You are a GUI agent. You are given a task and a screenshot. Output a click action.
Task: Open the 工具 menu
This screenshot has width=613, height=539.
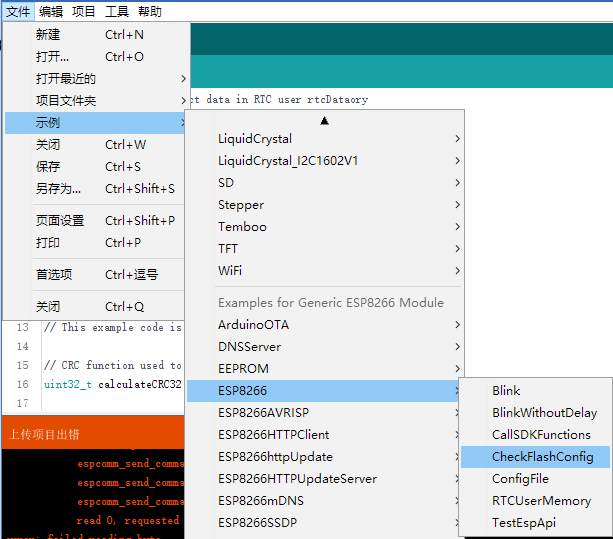[117, 11]
